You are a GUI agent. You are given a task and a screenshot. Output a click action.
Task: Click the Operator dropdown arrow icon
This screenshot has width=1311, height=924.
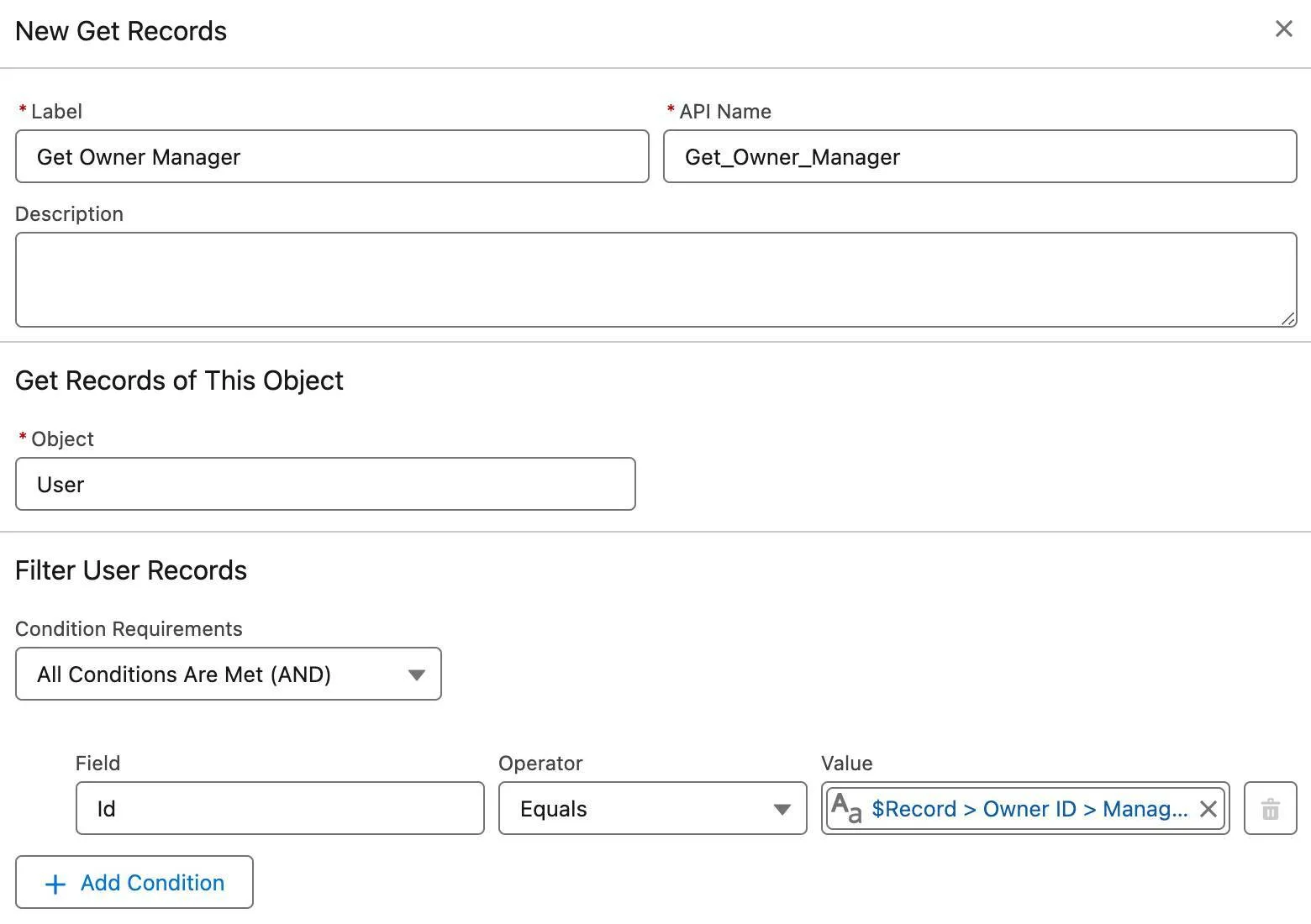(780, 809)
